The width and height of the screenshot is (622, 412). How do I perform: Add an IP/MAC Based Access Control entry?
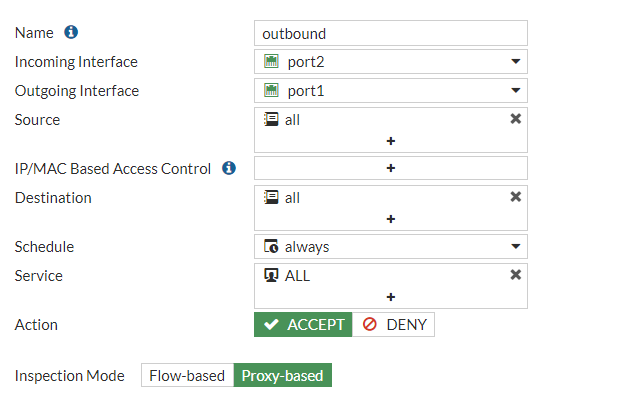391,168
